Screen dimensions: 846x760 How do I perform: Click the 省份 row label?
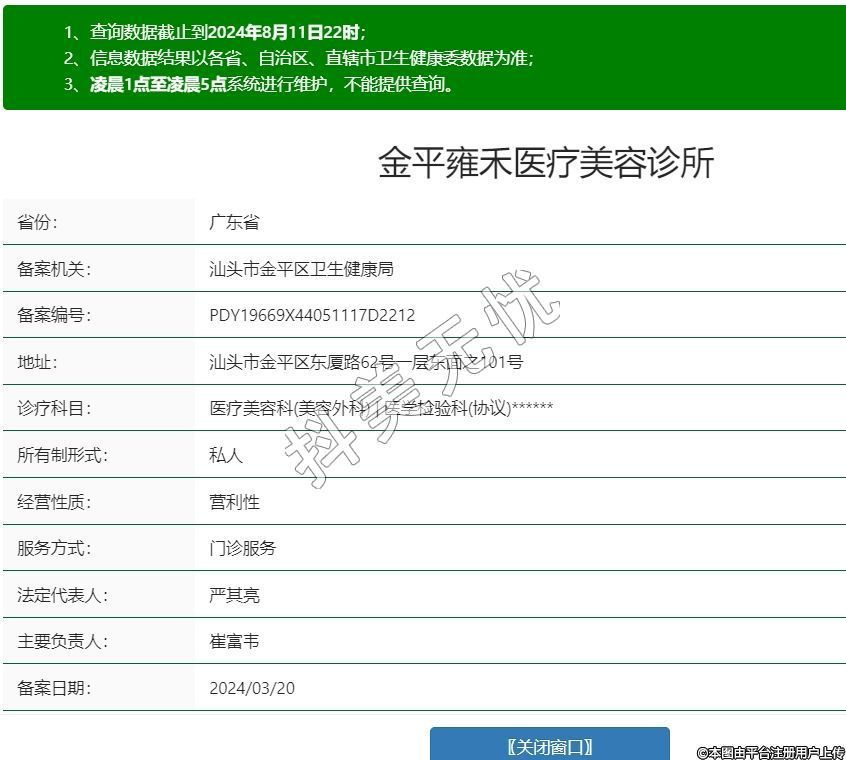point(38,223)
